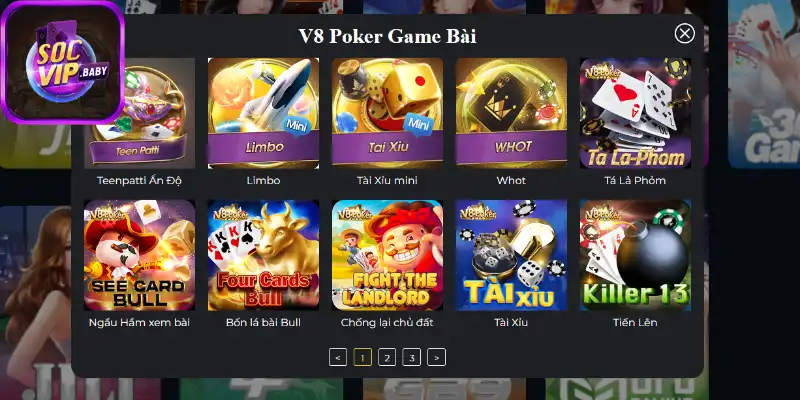Screen dimensions: 800x400
Task: Go to the previous page arrow
Action: 338,357
